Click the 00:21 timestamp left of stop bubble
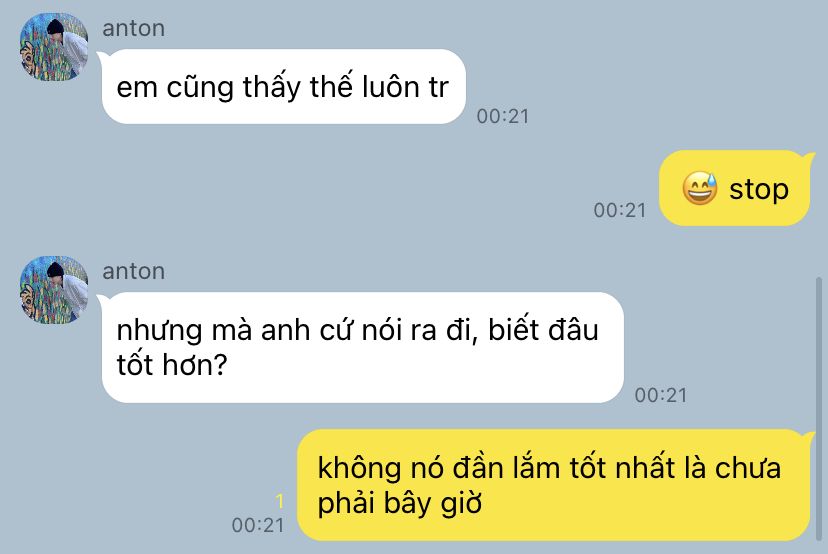 620,210
